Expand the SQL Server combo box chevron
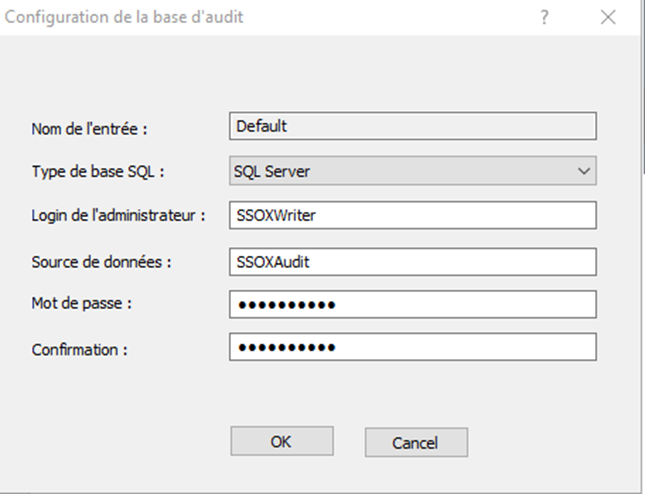Screen dimensions: 645x494 point(584,171)
